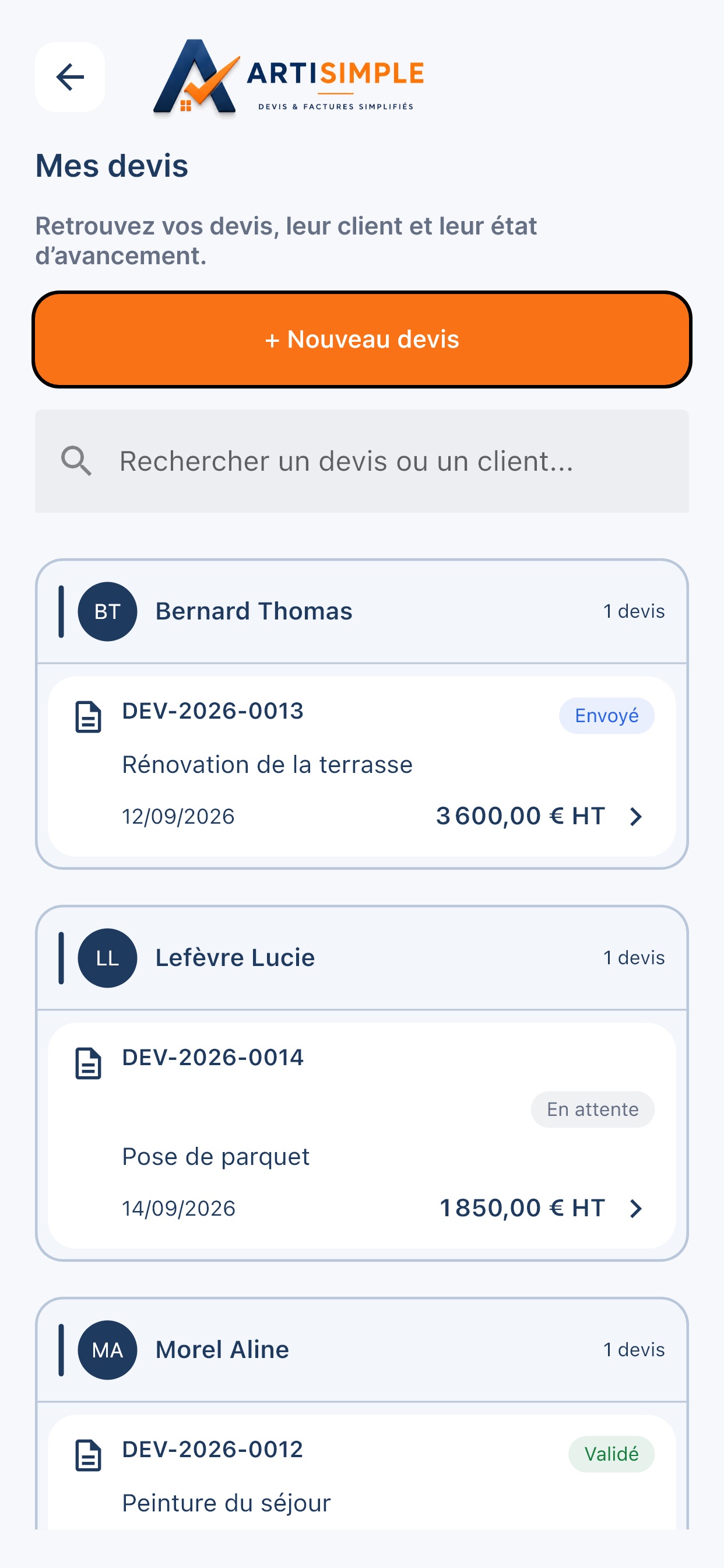Focus the Rechercher un devis ou un client field
Screen dimensions: 724x1568
point(362,461)
